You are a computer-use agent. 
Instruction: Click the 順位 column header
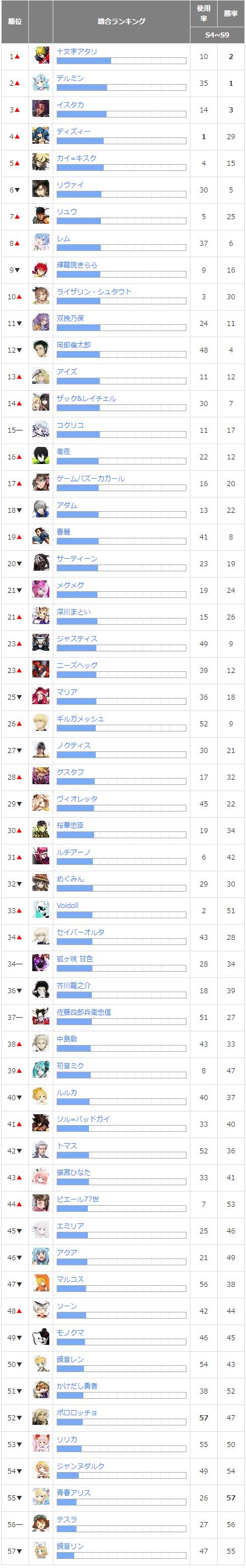(15, 22)
